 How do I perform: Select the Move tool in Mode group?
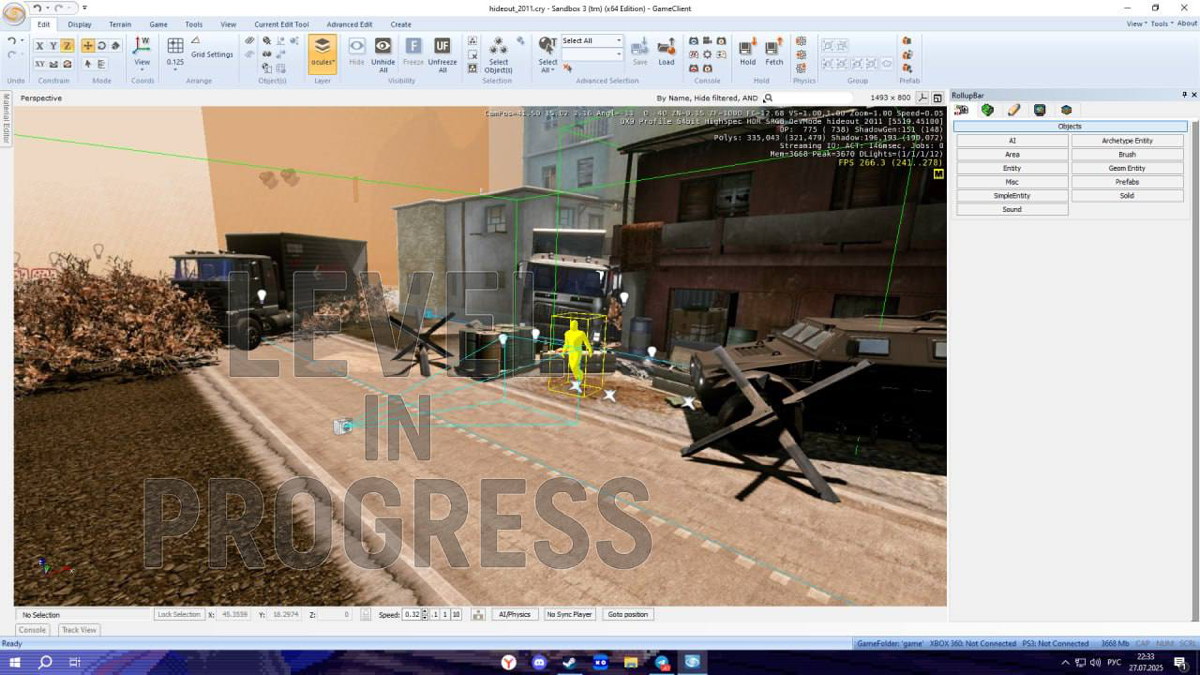point(88,46)
